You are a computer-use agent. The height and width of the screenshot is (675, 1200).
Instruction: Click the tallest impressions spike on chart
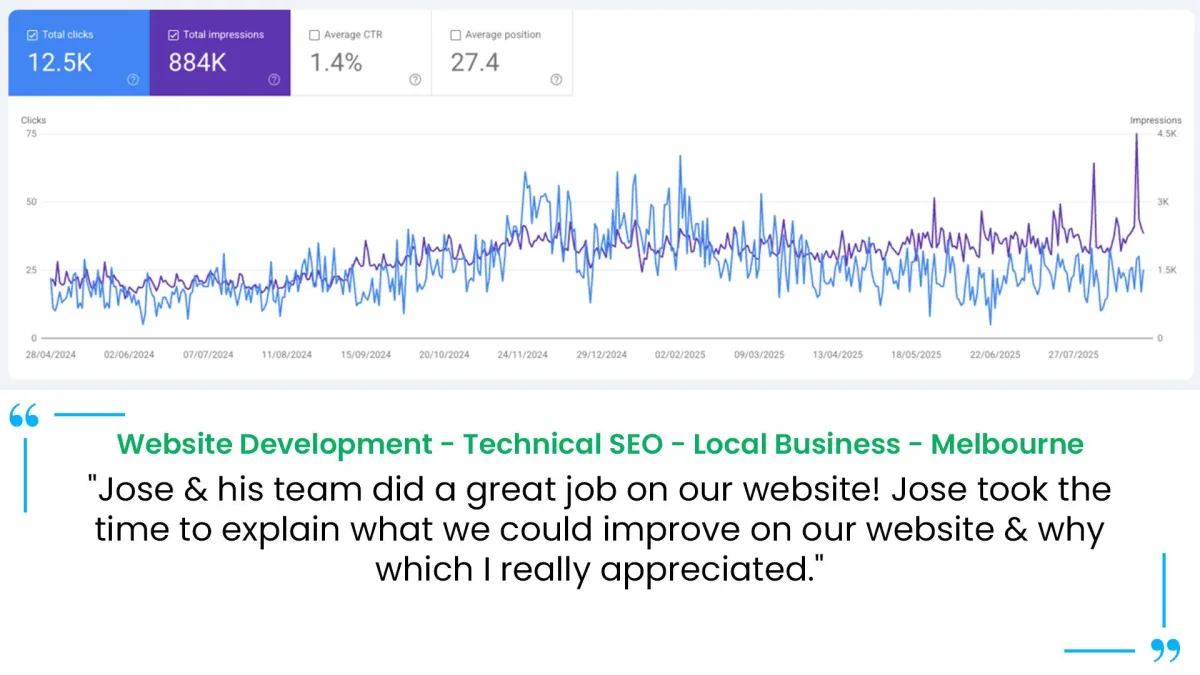click(x=1136, y=136)
